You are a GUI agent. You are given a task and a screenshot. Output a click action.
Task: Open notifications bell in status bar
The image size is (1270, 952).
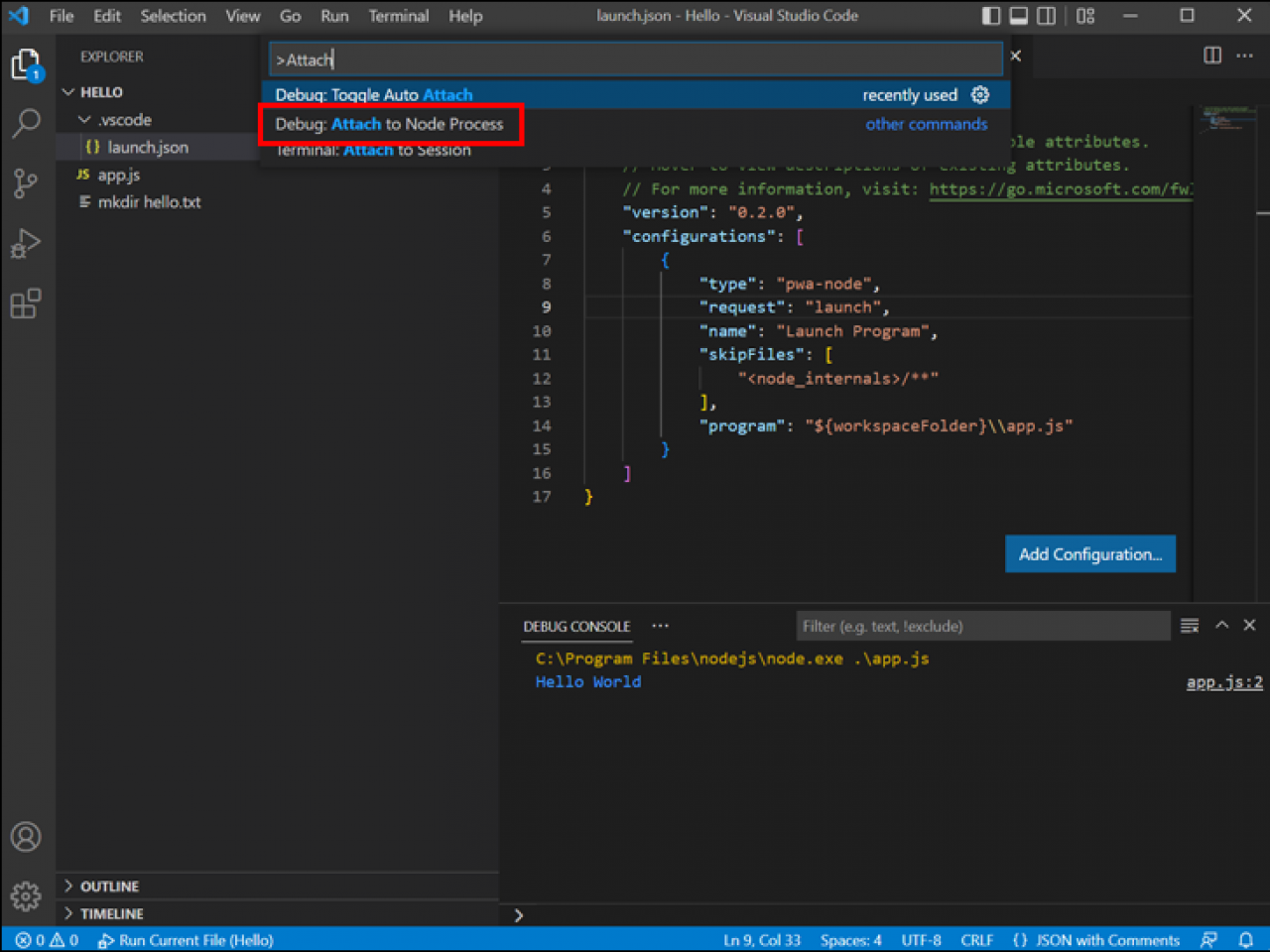(x=1247, y=939)
